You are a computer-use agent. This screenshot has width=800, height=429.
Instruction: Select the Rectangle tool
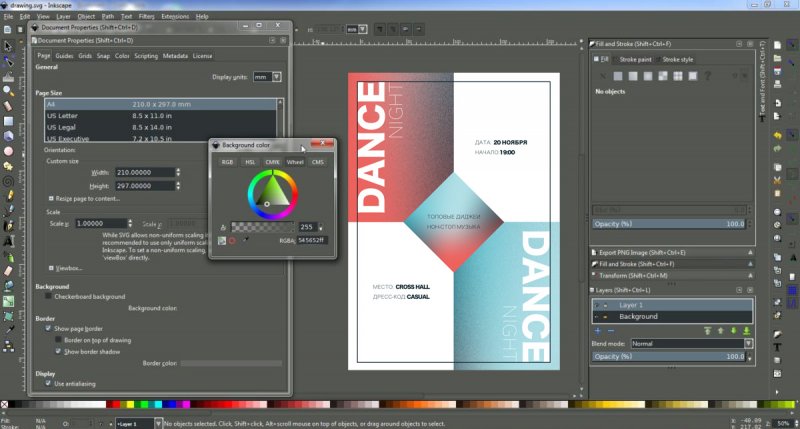(x=8, y=120)
